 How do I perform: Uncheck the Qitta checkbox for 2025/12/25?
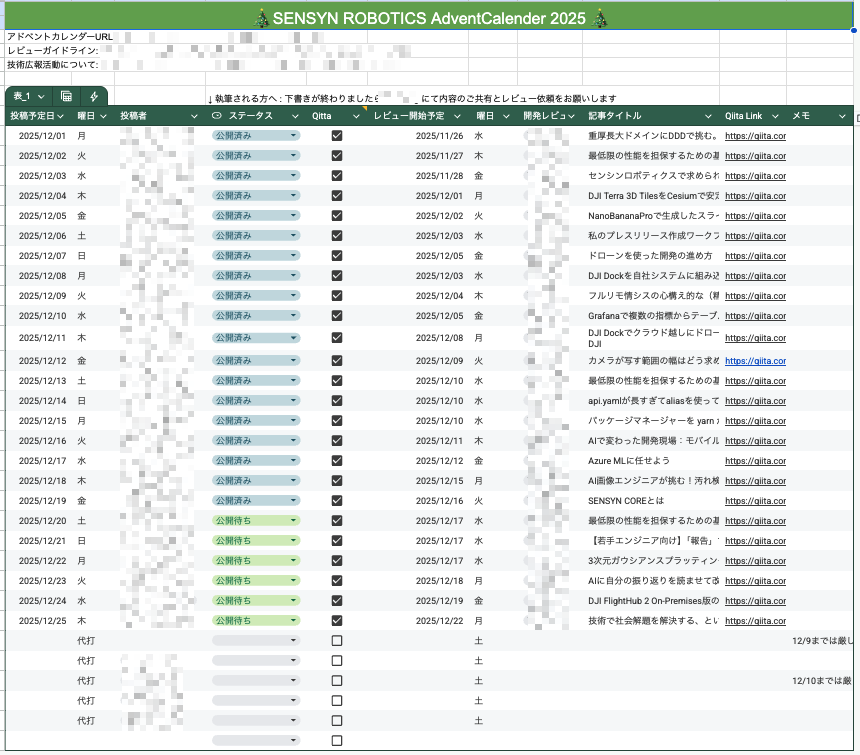click(337, 621)
